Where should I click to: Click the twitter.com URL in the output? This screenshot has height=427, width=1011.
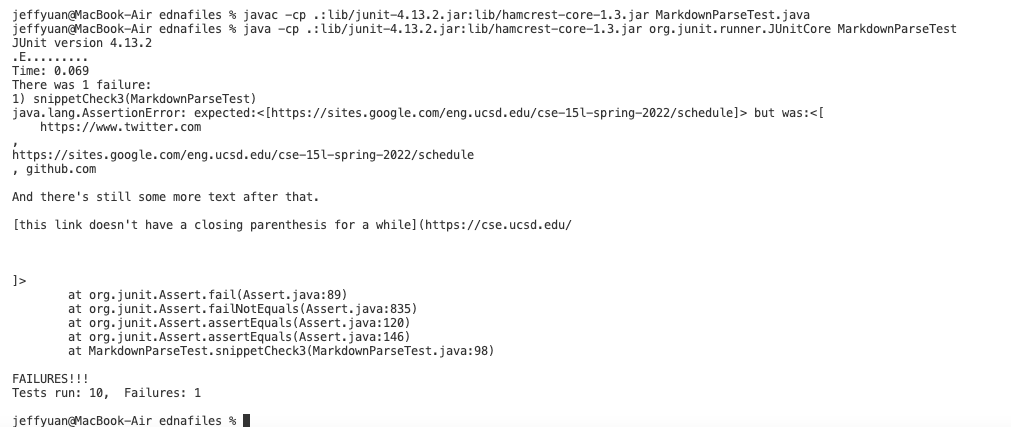pos(121,127)
